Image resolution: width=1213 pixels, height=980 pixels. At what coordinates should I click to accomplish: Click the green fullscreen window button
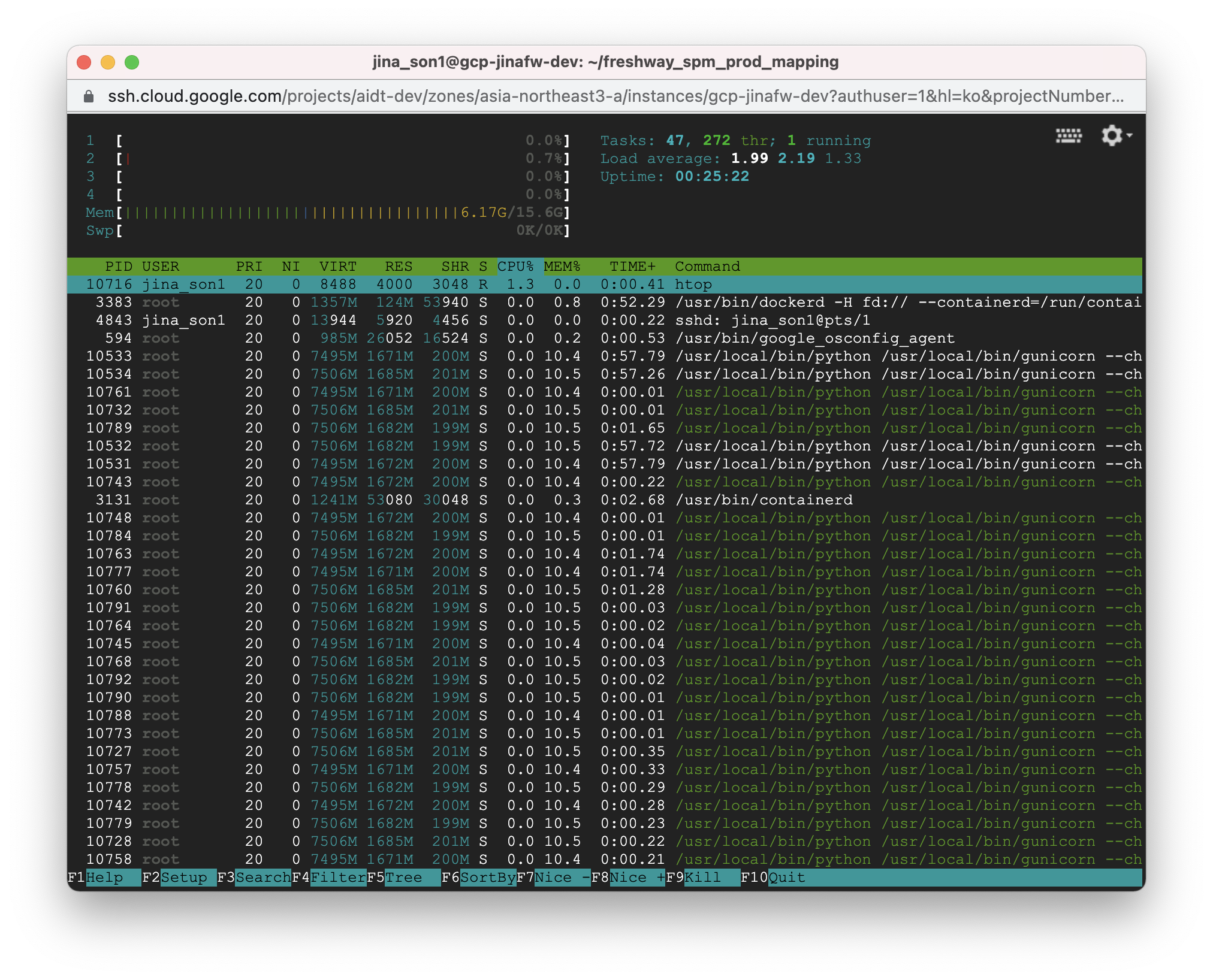132,62
